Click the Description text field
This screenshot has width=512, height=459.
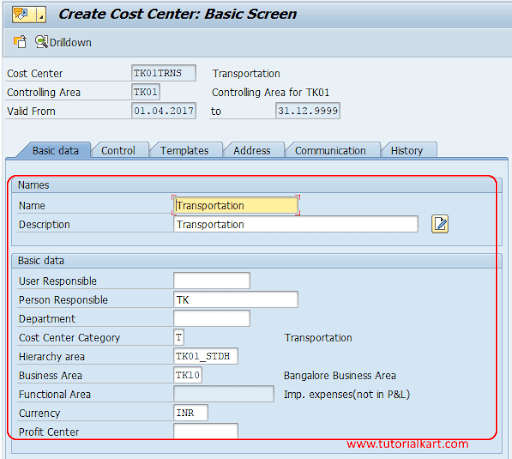coord(296,224)
